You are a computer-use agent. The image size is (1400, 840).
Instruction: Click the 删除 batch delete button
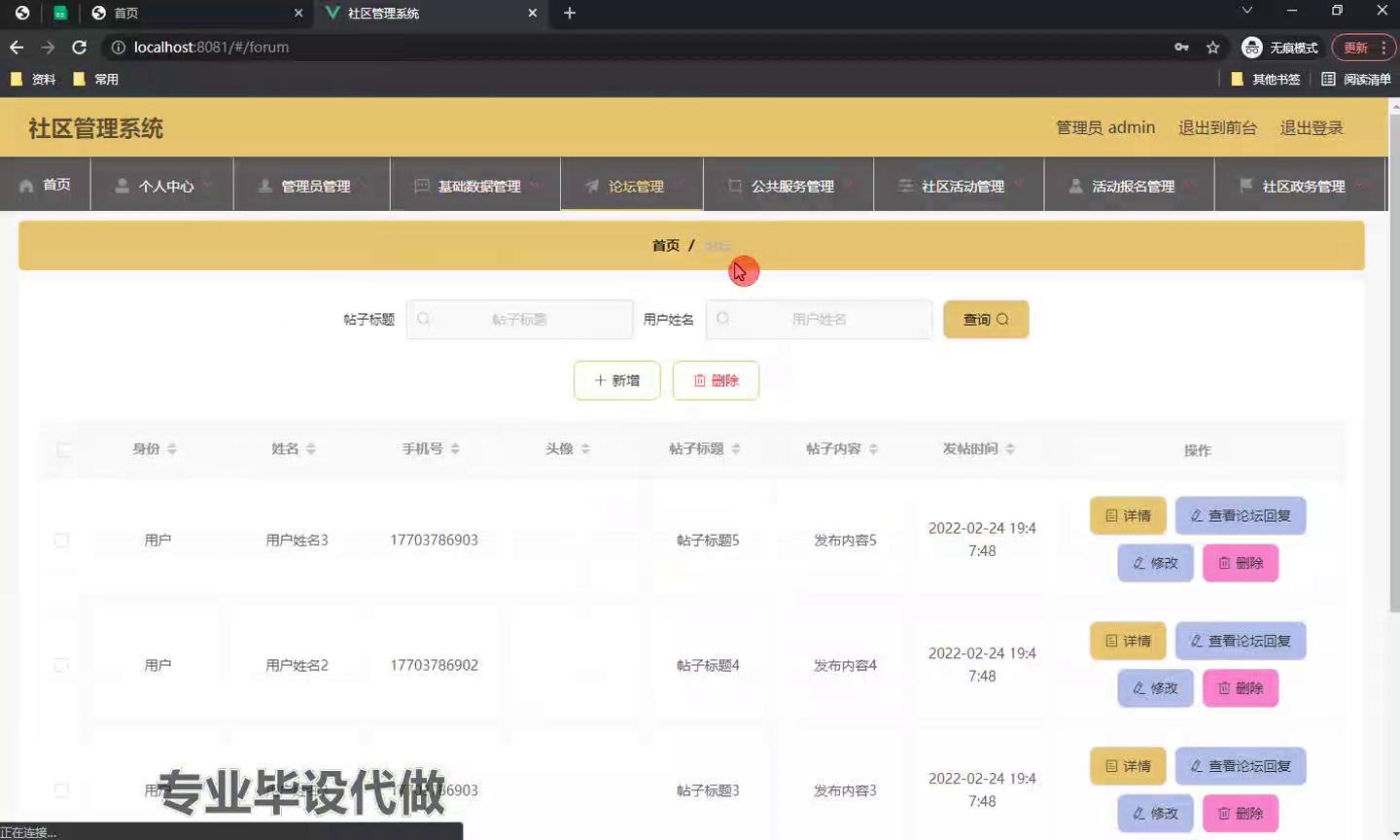(716, 380)
